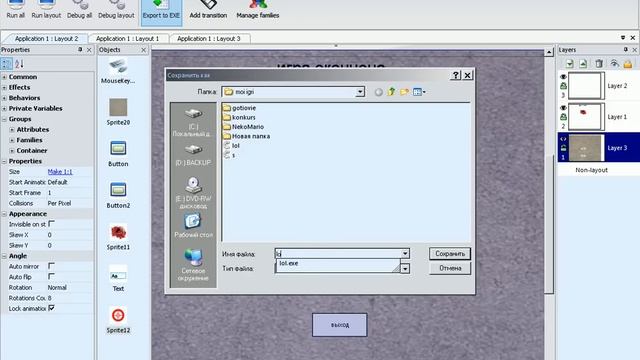Image resolution: width=640 pixels, height=360 pixels.
Task: Switch to Application 1 : Layout 3 tab
Action: click(x=209, y=38)
